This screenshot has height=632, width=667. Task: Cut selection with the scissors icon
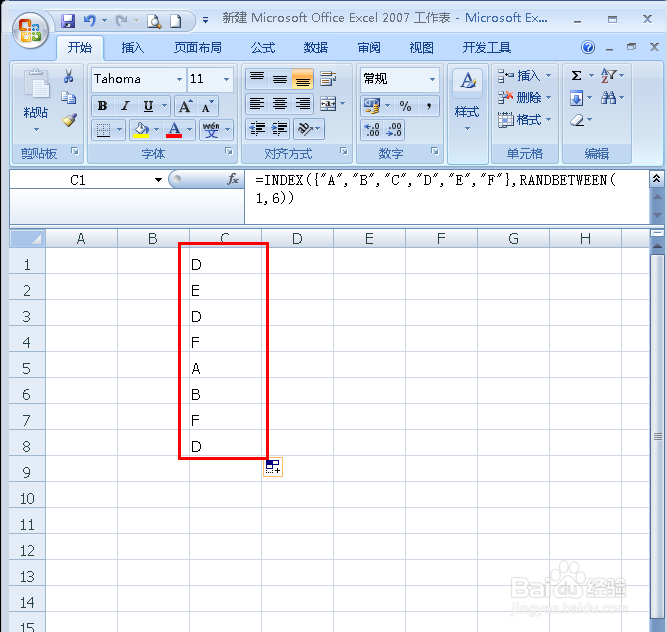coord(68,77)
